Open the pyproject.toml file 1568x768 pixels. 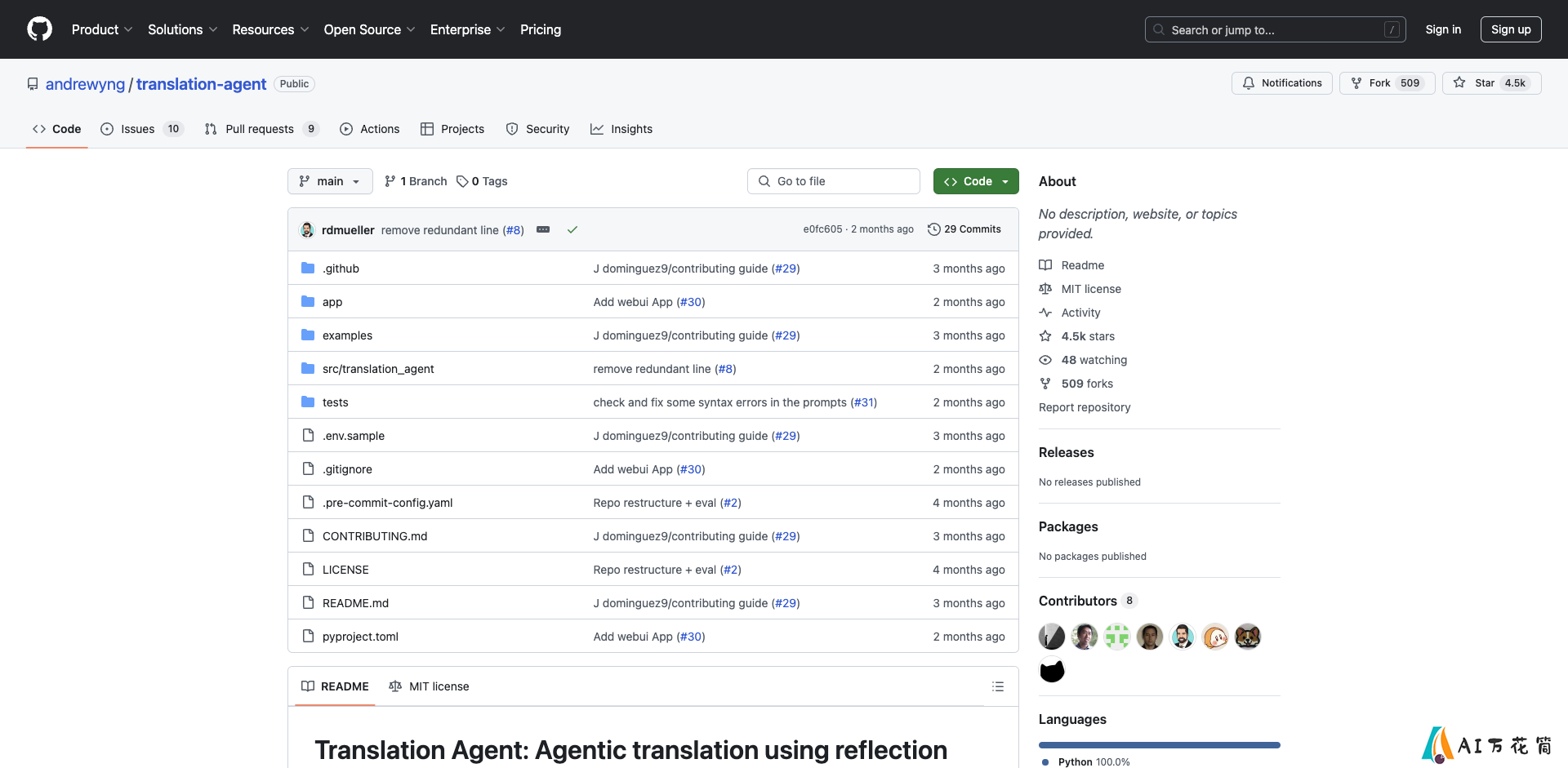coord(360,637)
